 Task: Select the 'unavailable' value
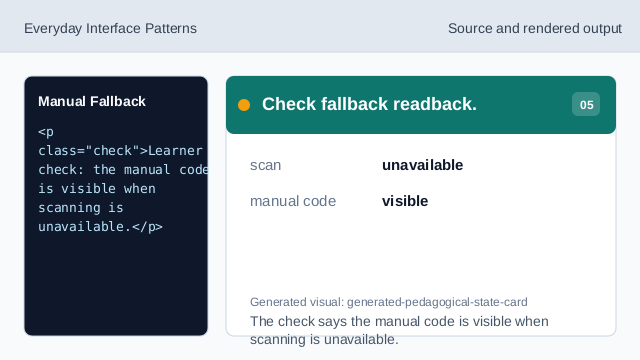click(x=422, y=165)
